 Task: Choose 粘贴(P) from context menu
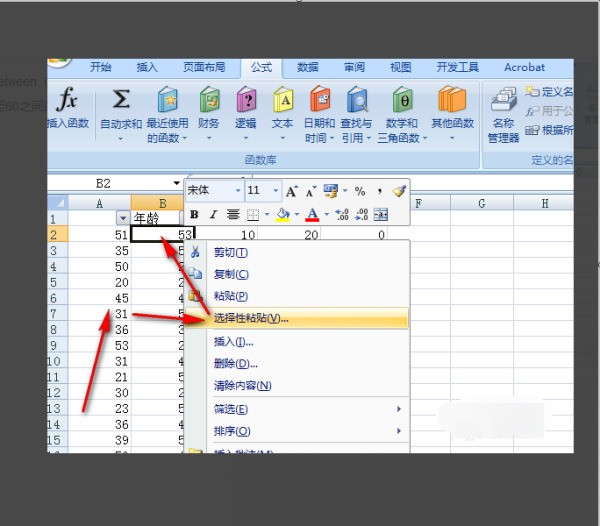[297, 296]
